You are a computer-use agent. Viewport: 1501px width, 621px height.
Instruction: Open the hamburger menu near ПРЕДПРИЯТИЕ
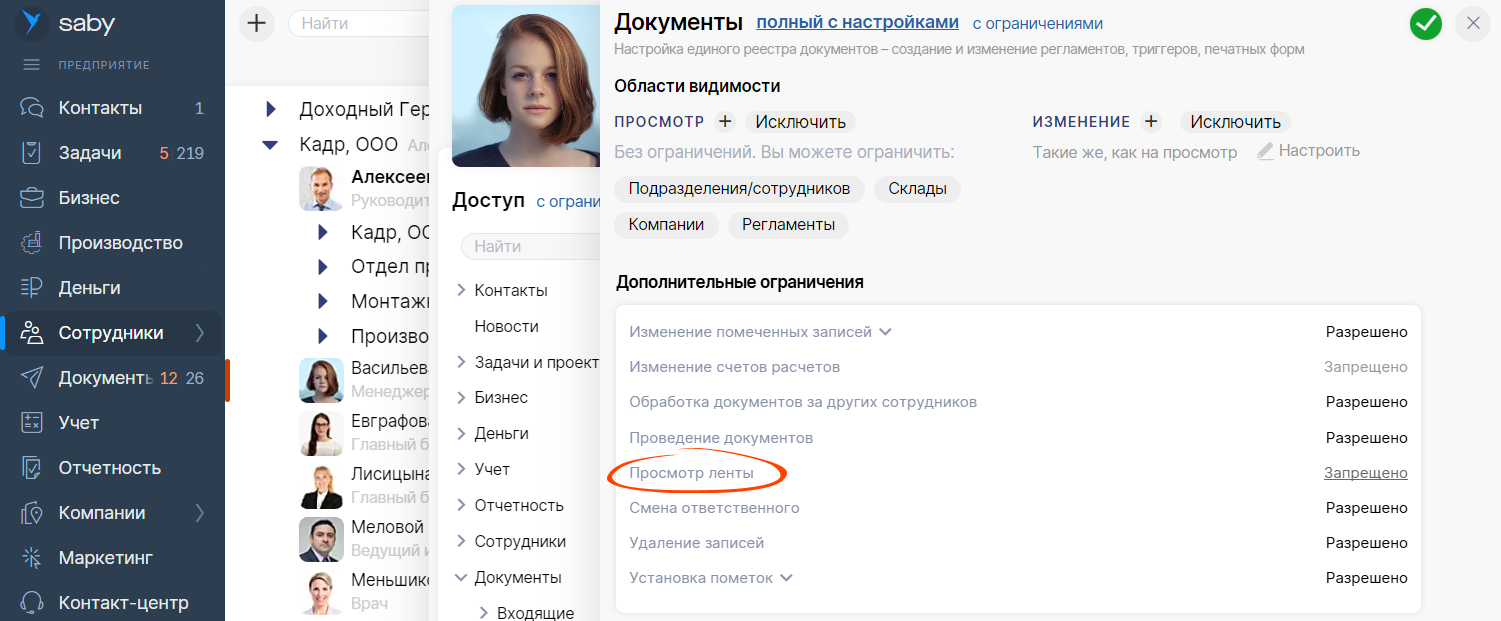(32, 65)
